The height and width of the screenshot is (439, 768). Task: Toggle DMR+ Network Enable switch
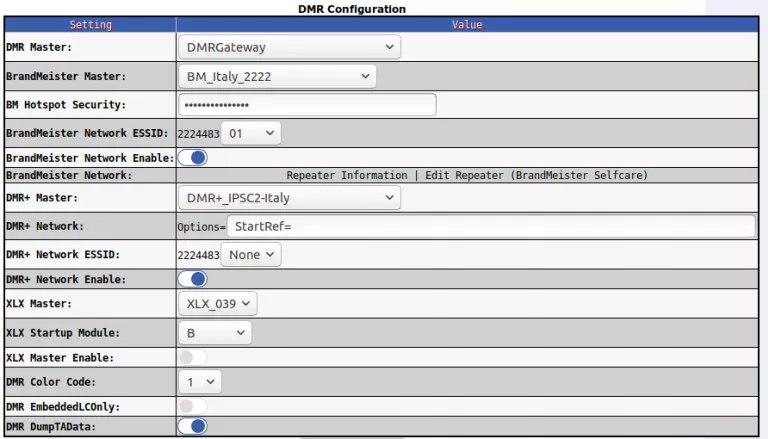point(192,279)
